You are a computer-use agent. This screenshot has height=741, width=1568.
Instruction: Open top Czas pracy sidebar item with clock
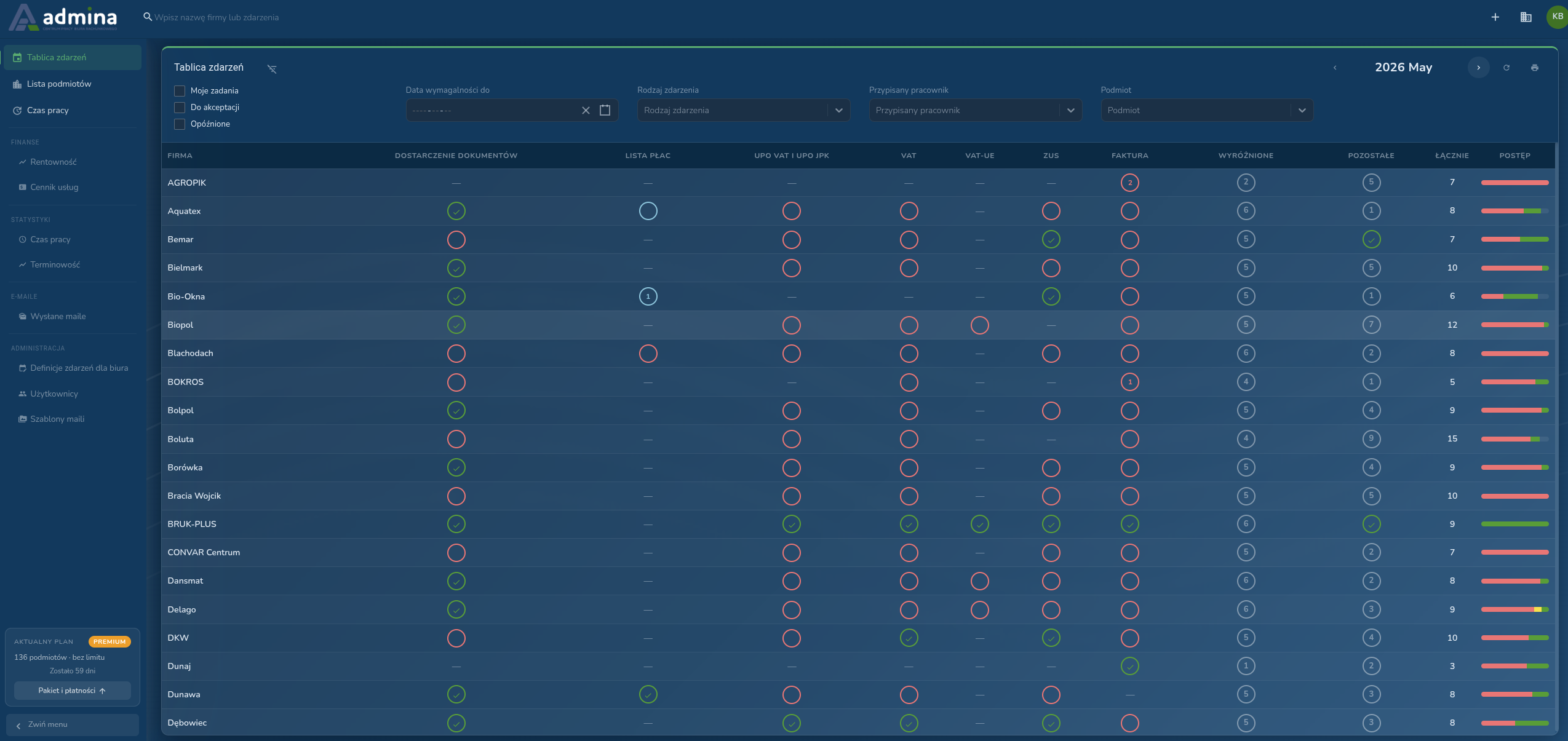click(73, 110)
